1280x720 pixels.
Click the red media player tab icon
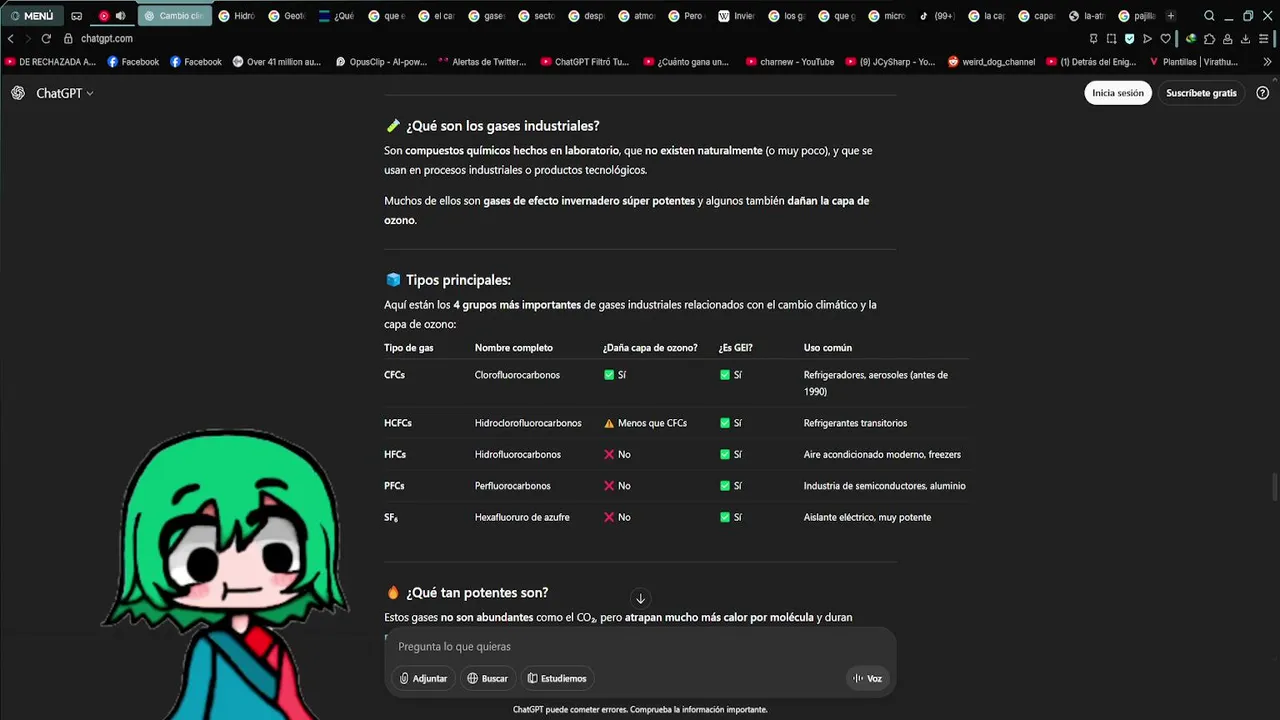104,16
